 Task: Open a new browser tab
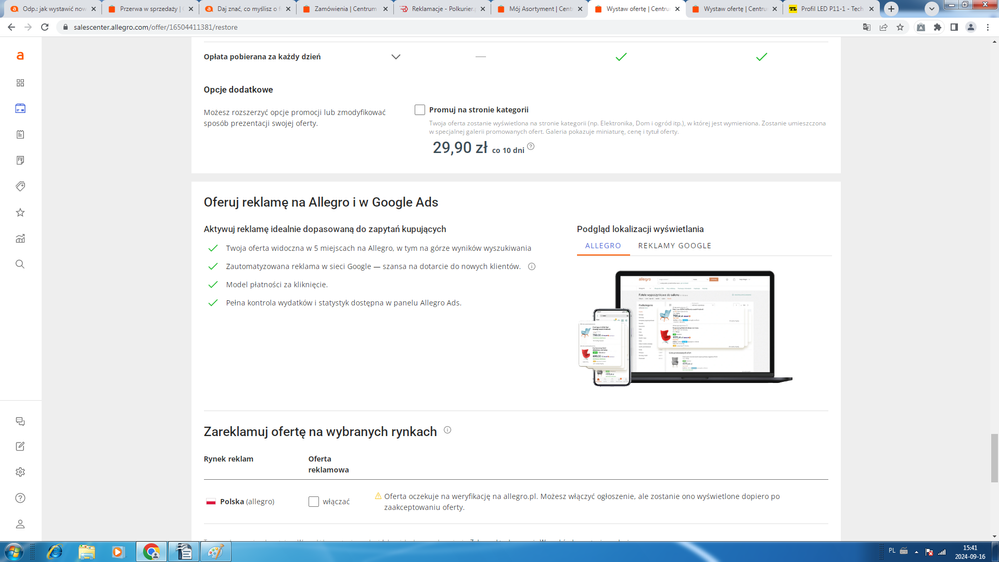(891, 9)
